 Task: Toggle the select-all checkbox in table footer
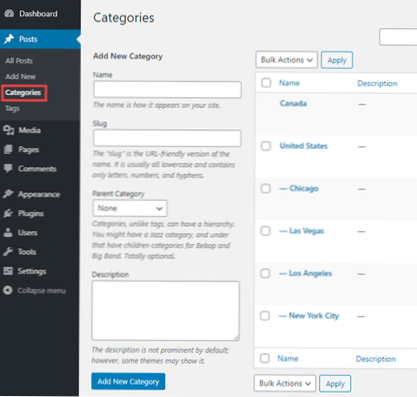[x=265, y=358]
